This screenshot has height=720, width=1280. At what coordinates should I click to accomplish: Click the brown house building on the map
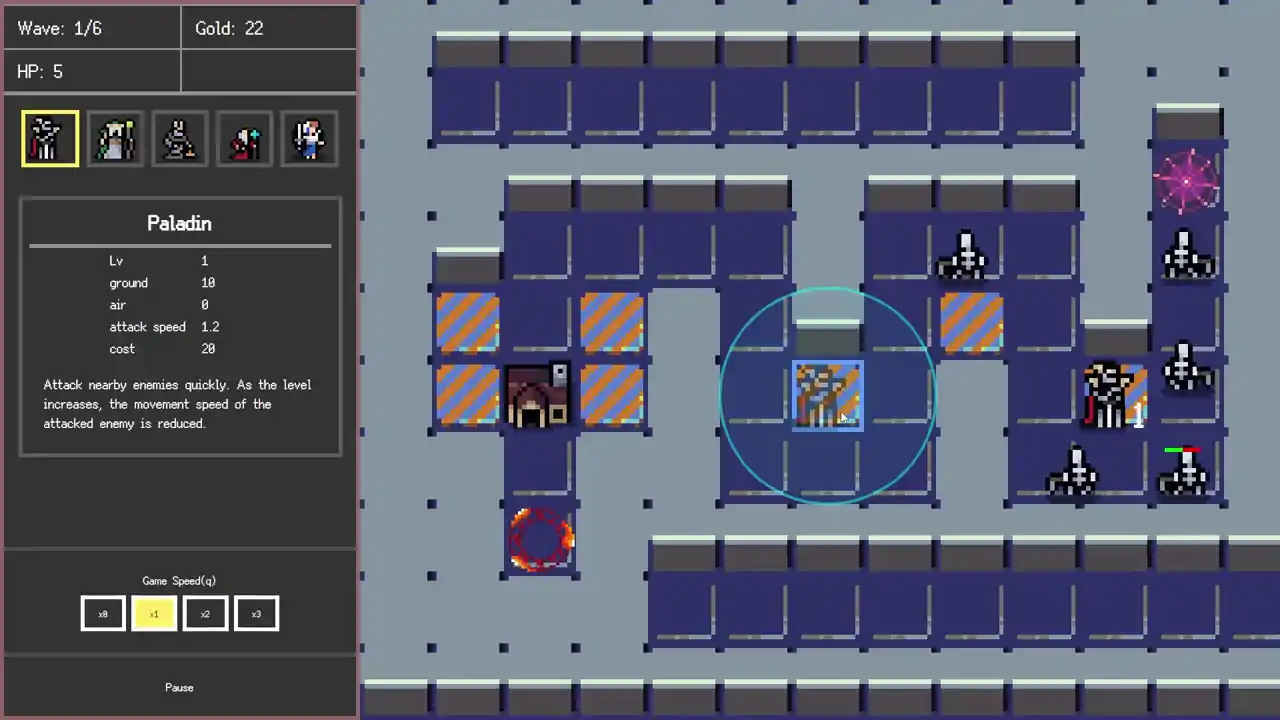539,396
